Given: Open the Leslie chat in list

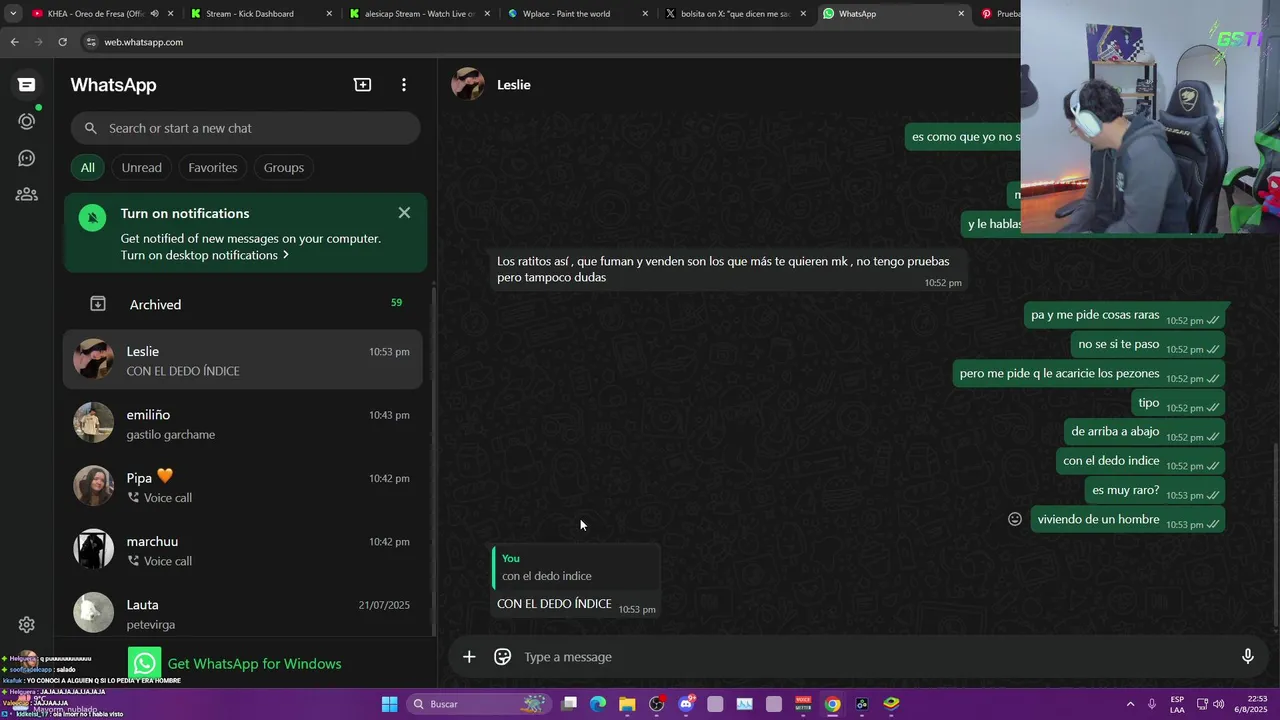Looking at the screenshot, I should tap(243, 360).
